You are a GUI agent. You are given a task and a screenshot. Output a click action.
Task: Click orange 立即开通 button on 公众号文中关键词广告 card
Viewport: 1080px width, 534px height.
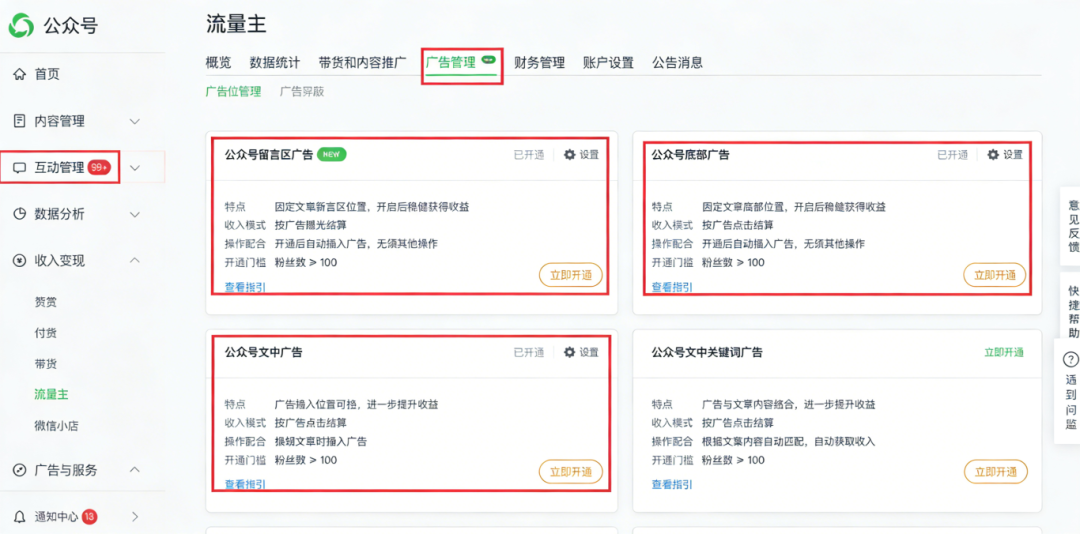click(995, 472)
